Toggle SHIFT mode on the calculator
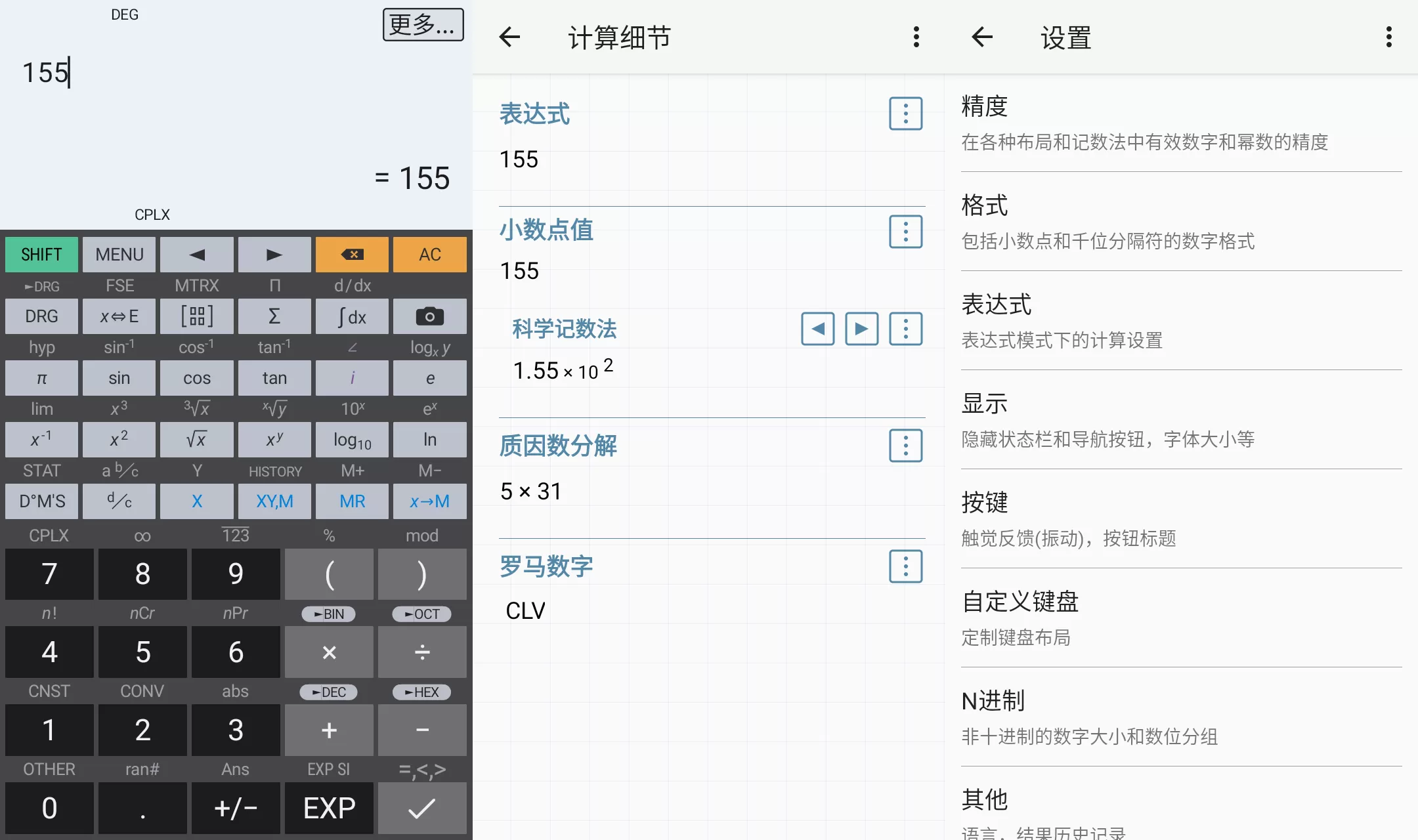The image size is (1418, 840). pyautogui.click(x=41, y=254)
